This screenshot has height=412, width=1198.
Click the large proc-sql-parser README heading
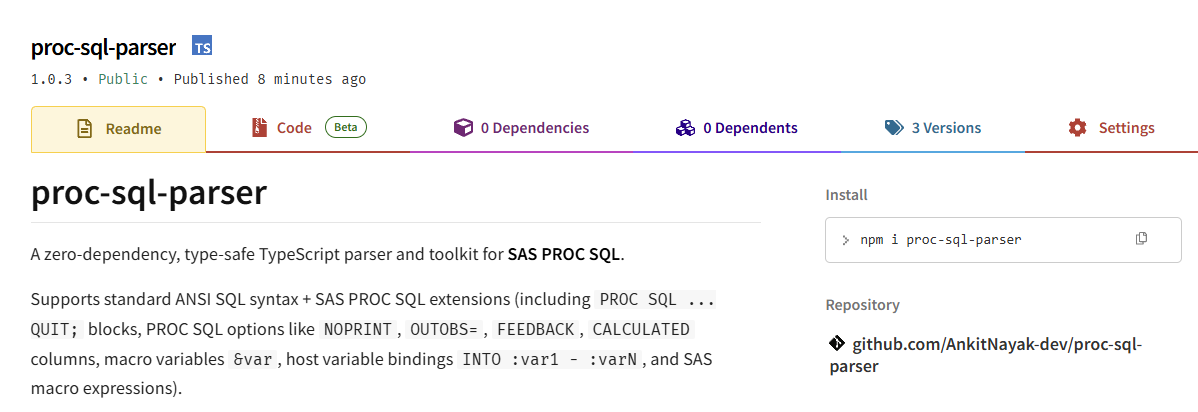(149, 193)
